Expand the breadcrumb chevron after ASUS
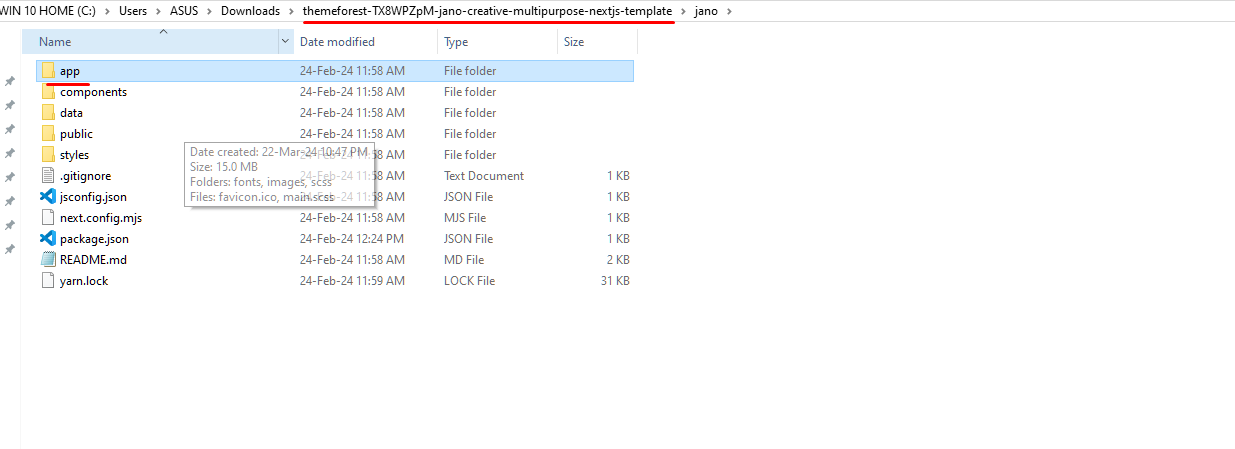Screen dimensions: 1235x449 (210, 11)
